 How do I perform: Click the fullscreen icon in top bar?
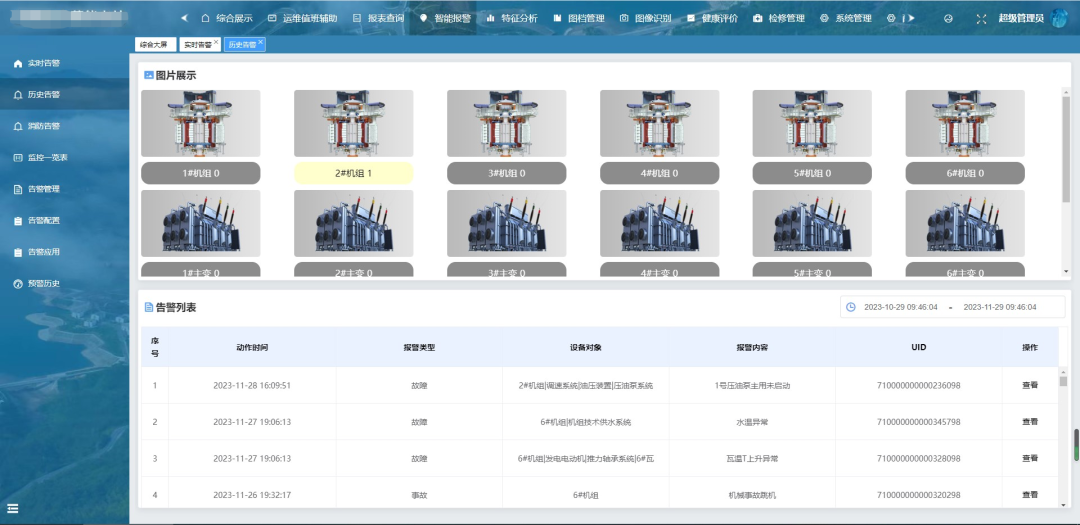(980, 18)
